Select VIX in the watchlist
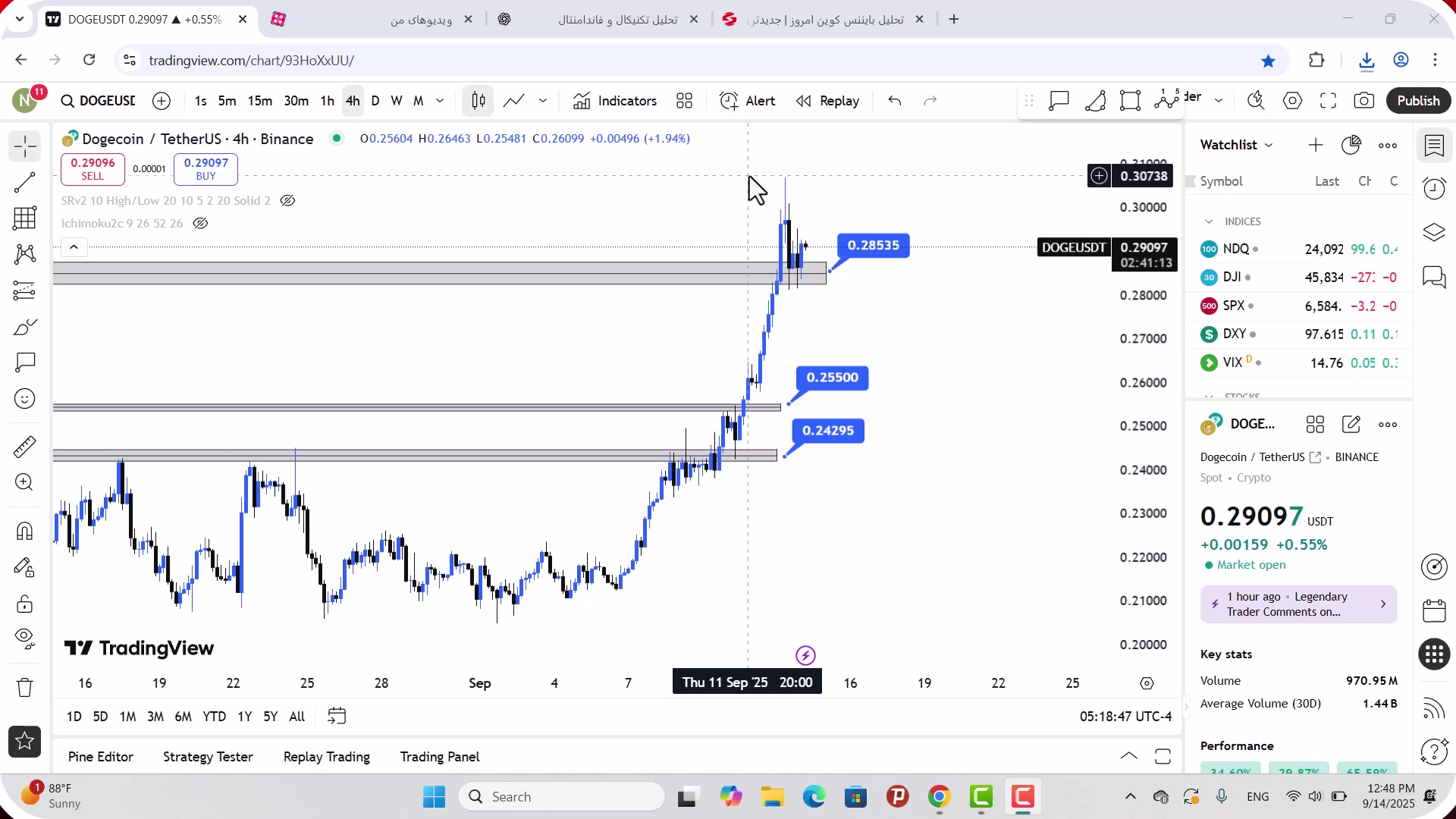This screenshot has width=1456, height=819. click(1298, 362)
